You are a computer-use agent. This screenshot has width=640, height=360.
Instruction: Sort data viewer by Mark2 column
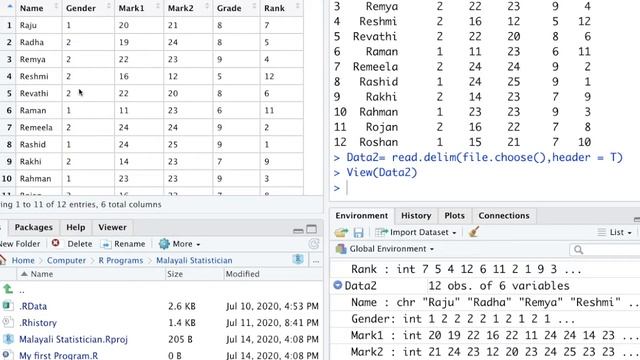188,8
